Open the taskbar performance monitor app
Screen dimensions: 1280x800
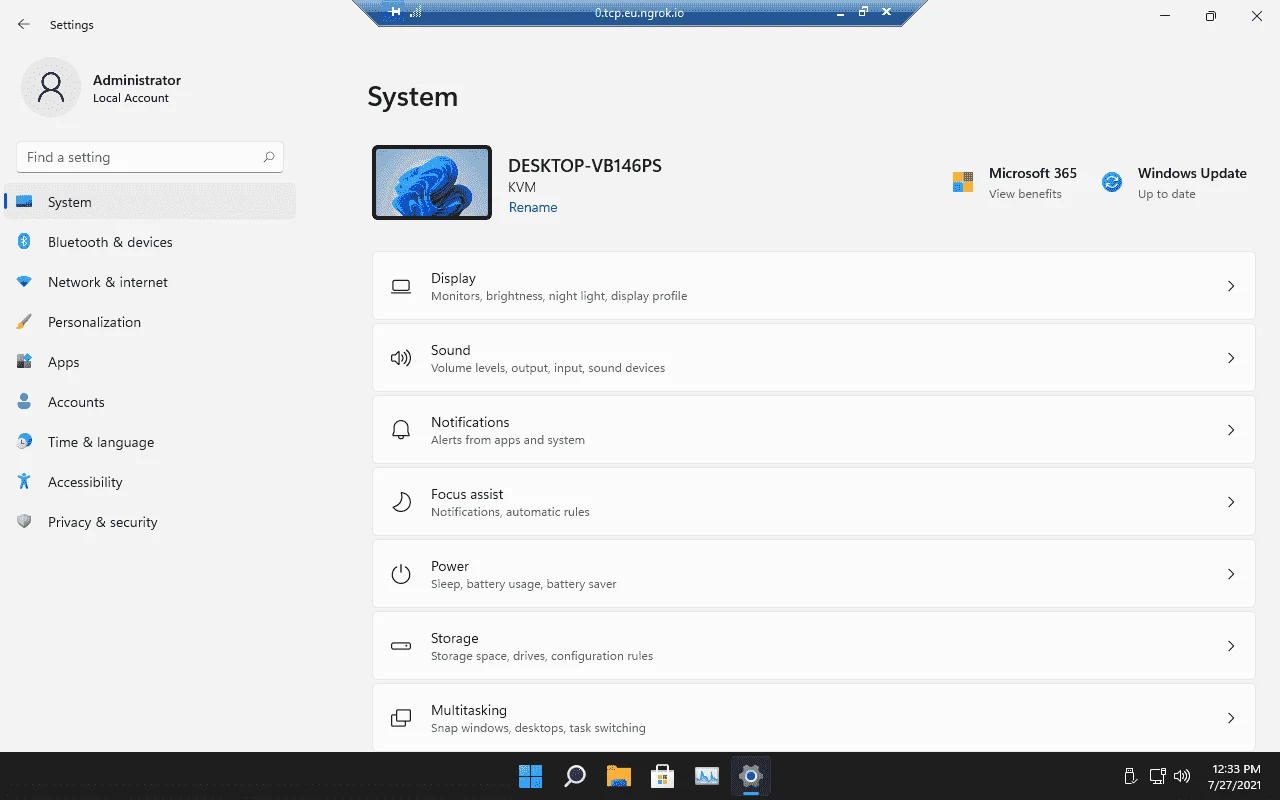(x=707, y=776)
